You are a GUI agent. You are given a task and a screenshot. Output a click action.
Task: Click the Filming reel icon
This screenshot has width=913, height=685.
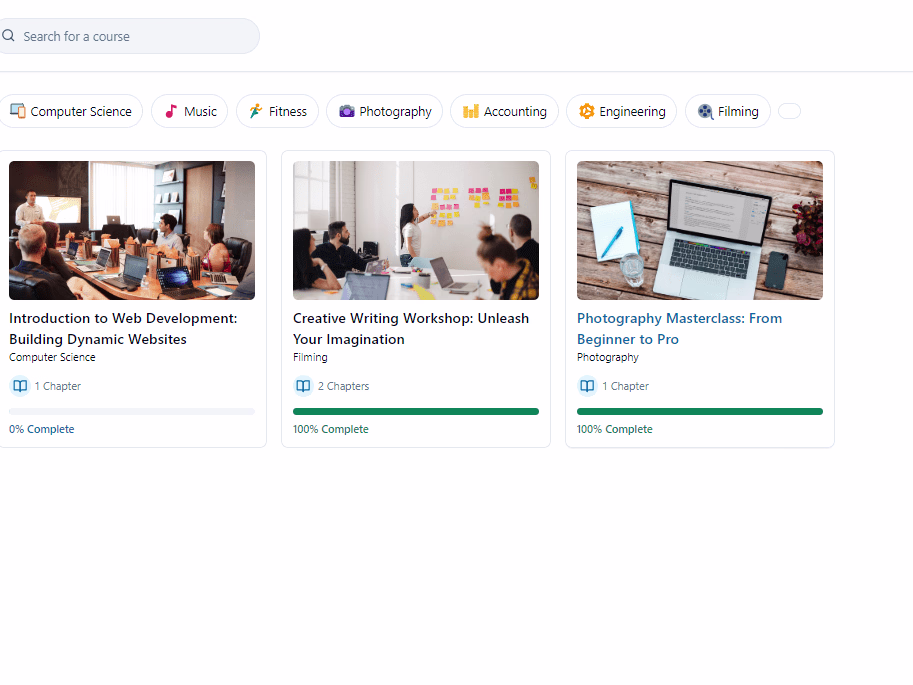(x=706, y=111)
